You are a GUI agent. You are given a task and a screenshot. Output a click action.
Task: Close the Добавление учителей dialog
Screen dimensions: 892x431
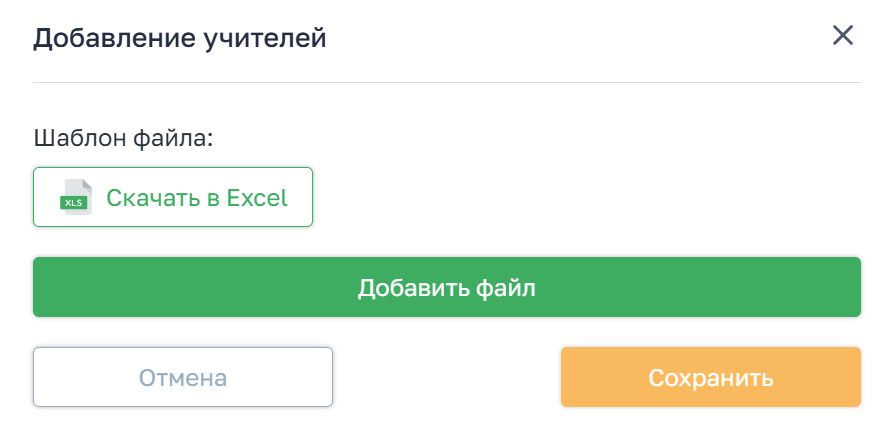[843, 36]
